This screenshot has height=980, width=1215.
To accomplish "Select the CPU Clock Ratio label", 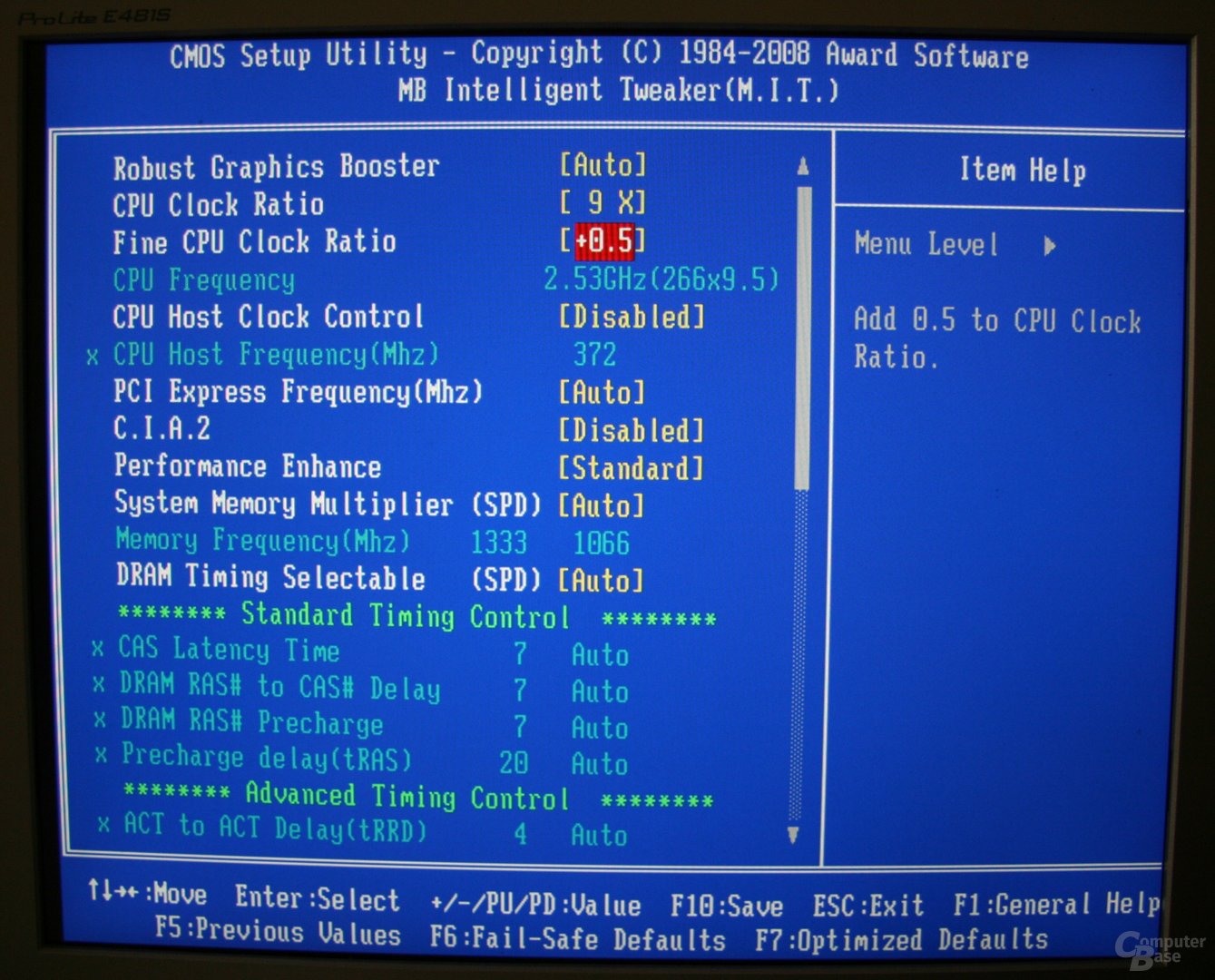I will click(218, 204).
